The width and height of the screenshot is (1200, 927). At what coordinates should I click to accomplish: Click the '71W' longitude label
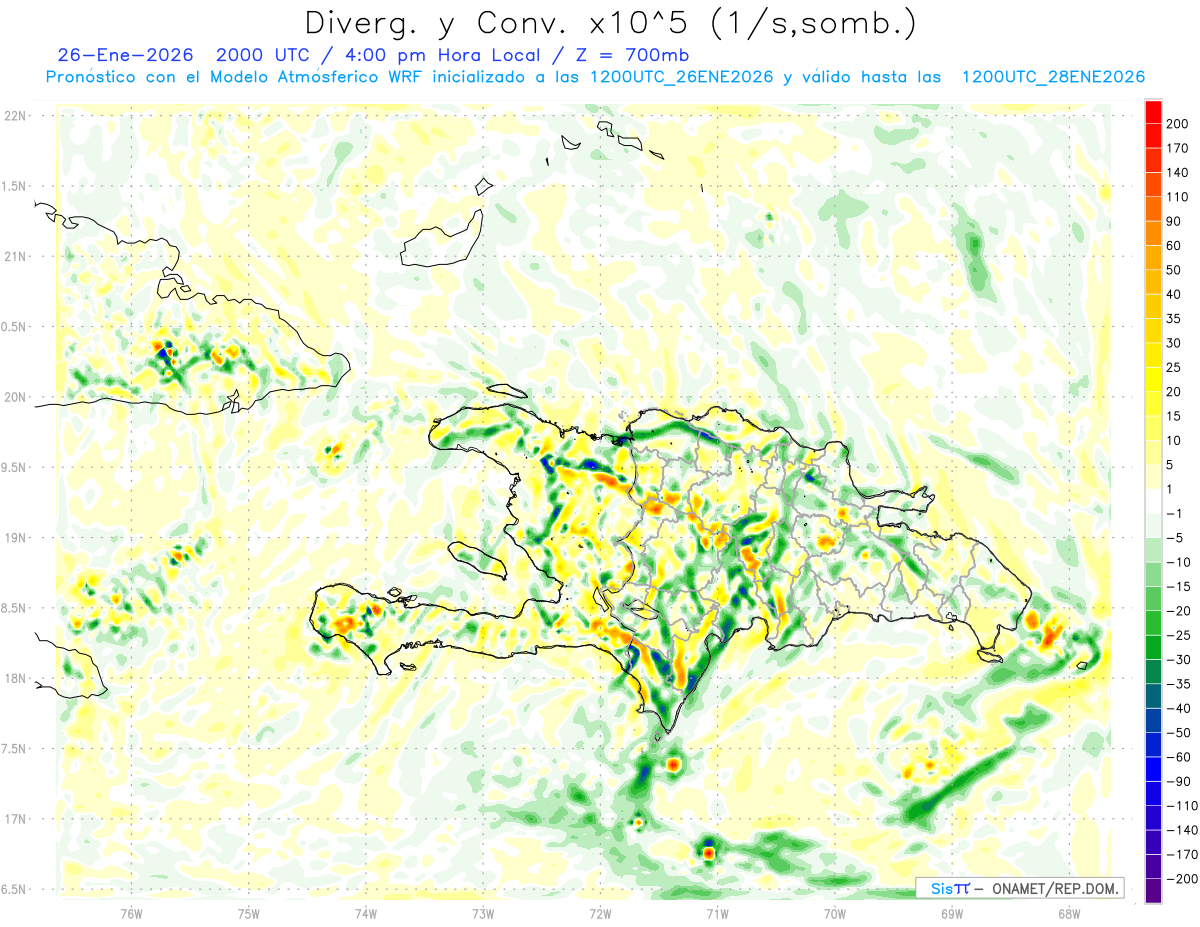pos(717,913)
